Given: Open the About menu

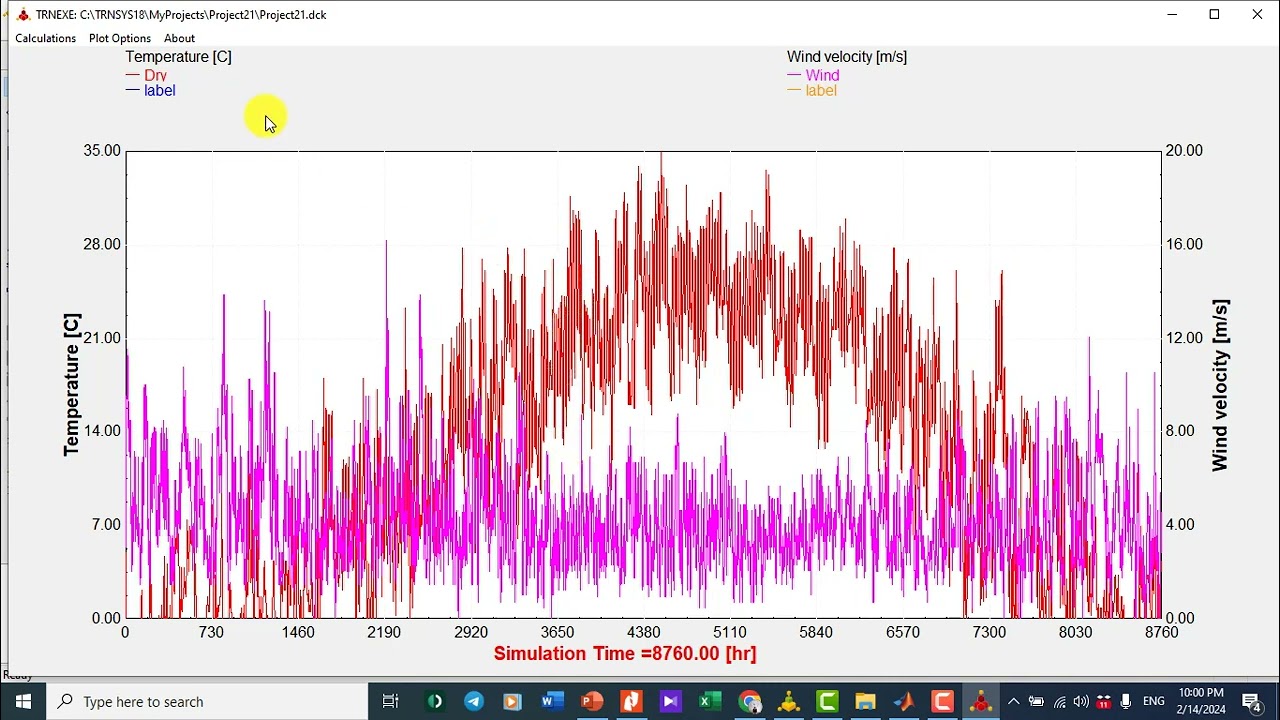Looking at the screenshot, I should tap(180, 38).
